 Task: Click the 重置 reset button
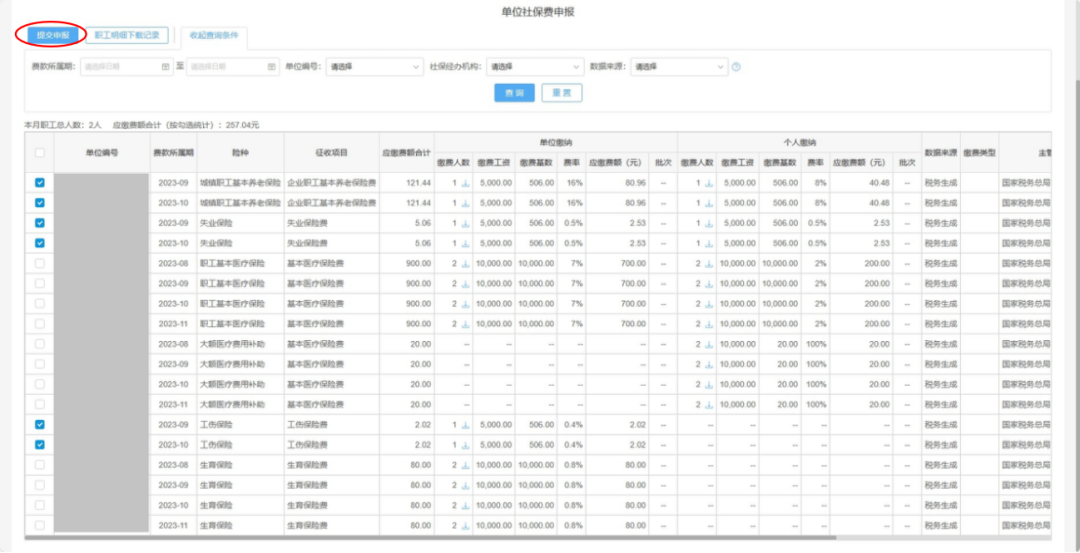pos(562,93)
